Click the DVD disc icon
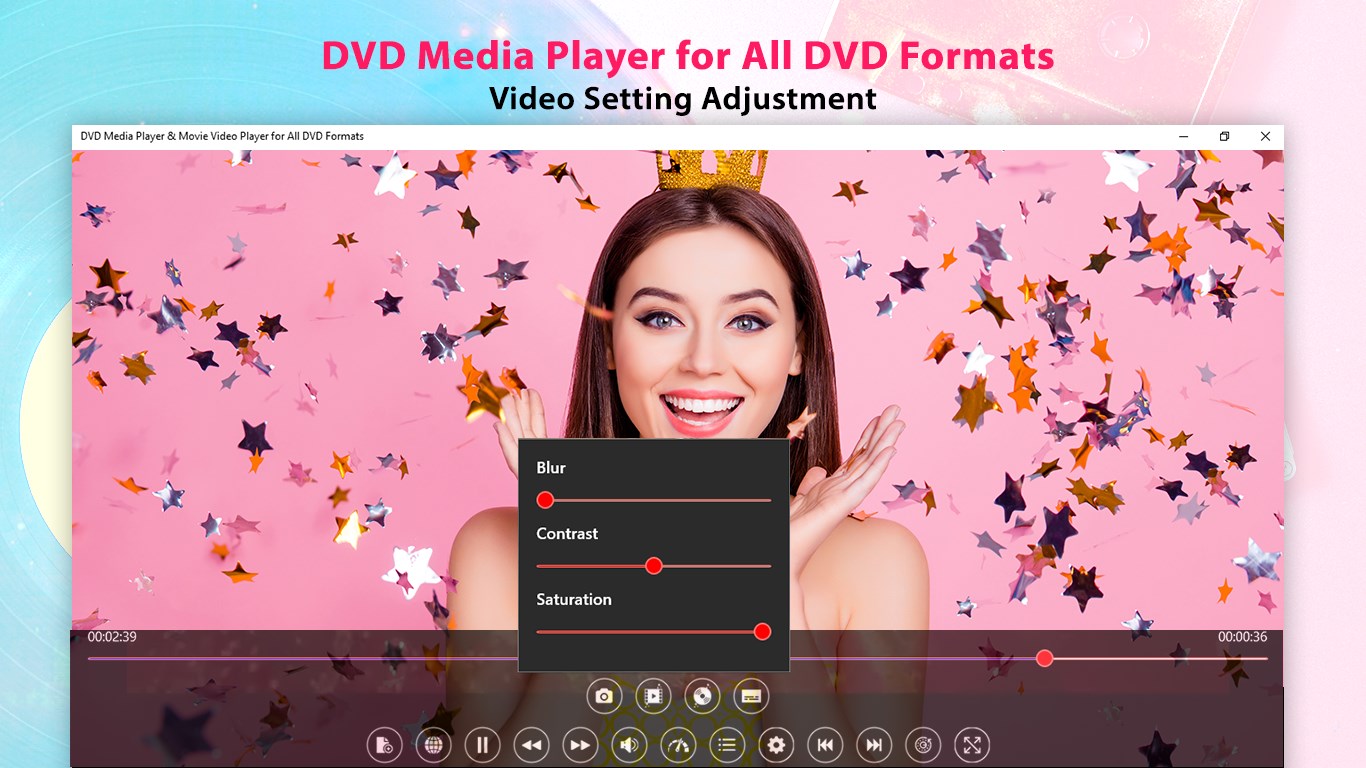The width and height of the screenshot is (1366, 768). (x=702, y=696)
